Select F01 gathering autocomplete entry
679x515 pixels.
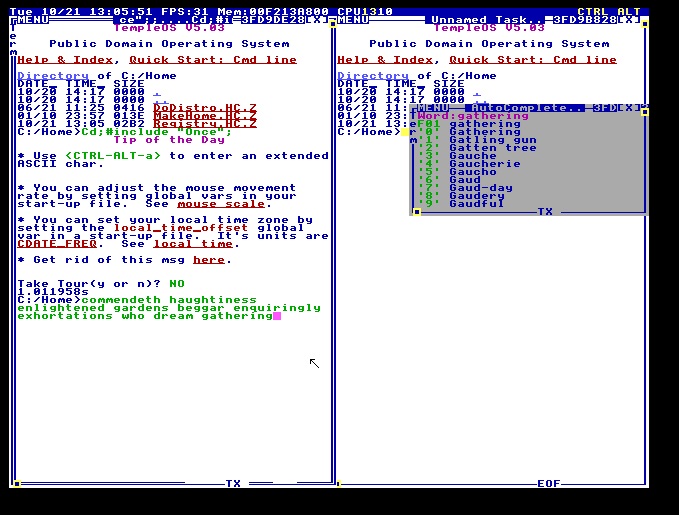(469, 124)
